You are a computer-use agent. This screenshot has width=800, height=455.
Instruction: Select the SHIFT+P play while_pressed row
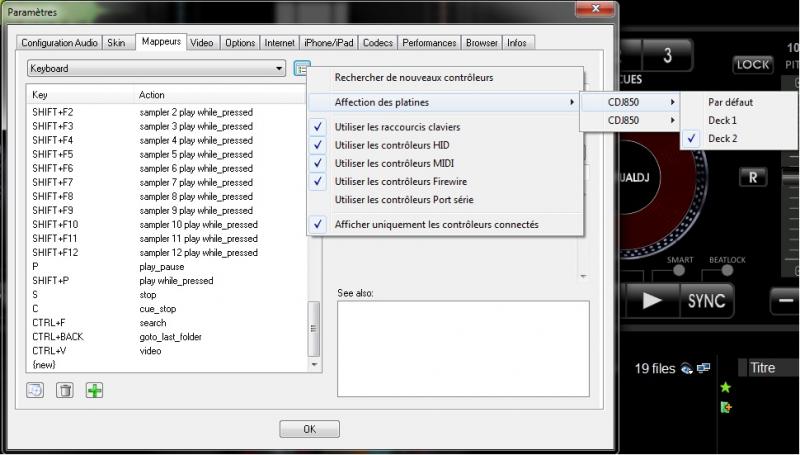click(167, 281)
